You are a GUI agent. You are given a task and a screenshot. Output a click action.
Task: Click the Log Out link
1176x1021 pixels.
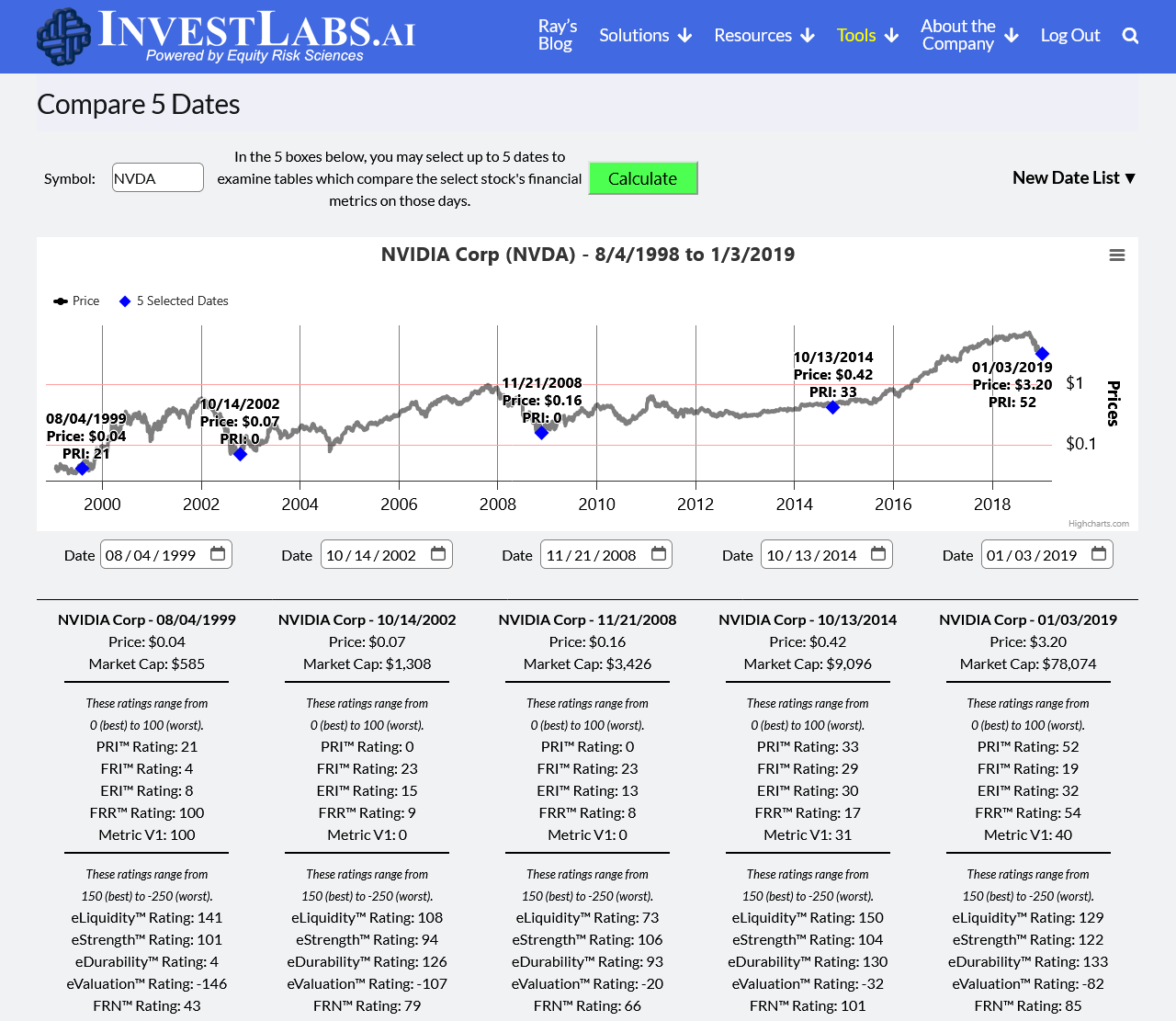coord(1069,36)
